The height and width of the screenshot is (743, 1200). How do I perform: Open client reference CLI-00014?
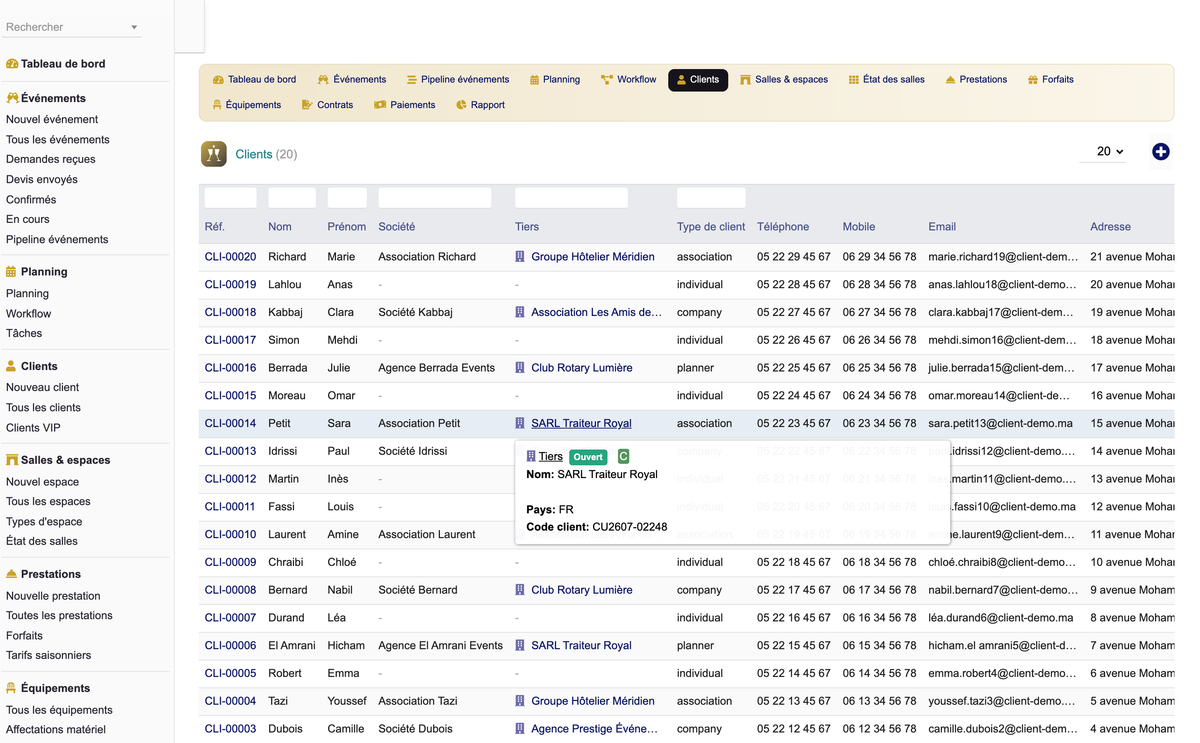[x=231, y=423]
